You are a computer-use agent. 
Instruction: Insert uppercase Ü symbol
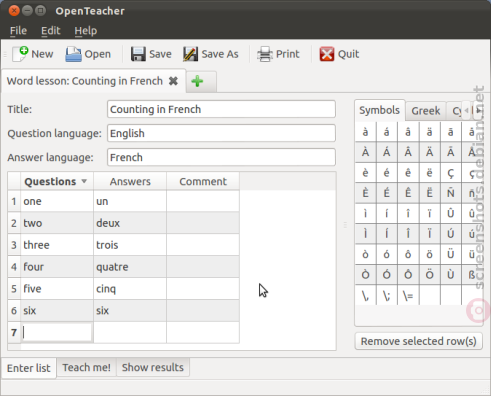pyautogui.click(x=451, y=254)
